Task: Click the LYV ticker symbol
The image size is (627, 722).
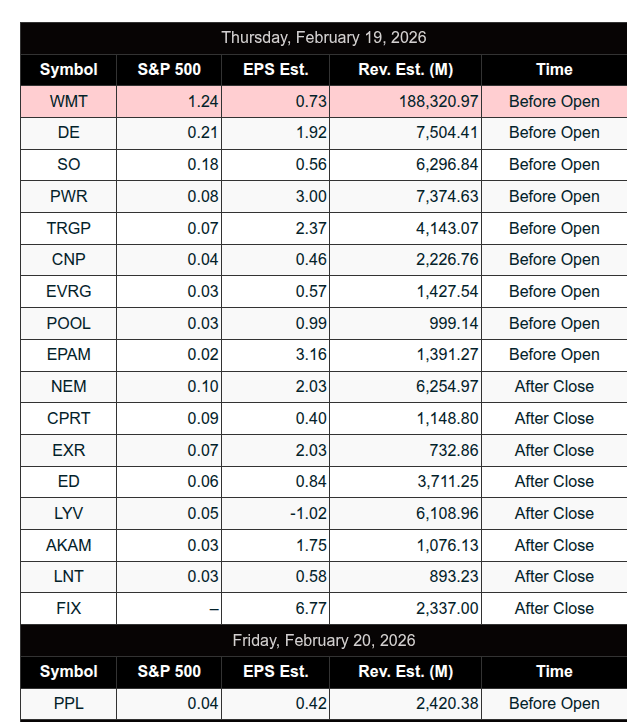Action: 68,513
